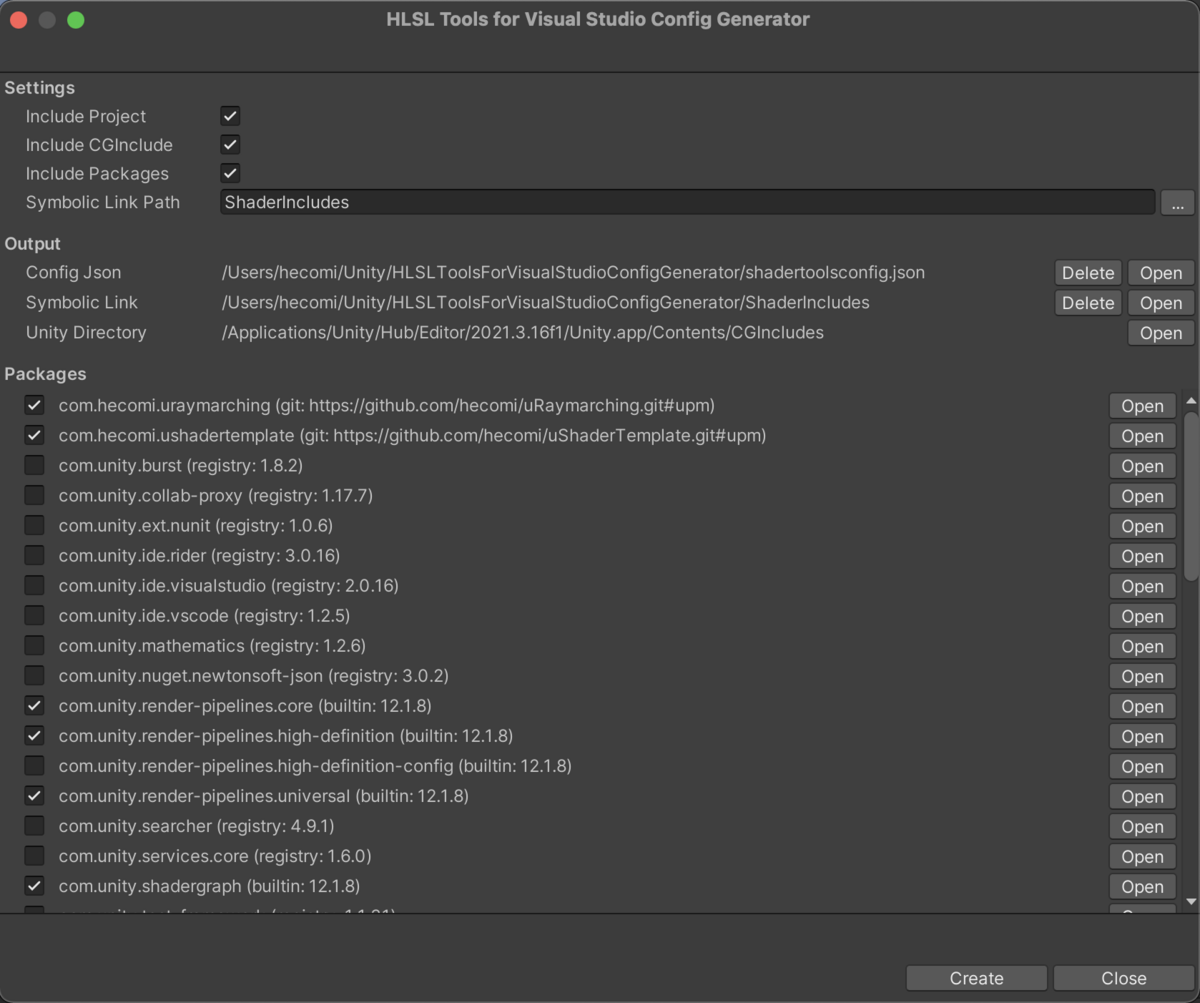1200x1003 pixels.
Task: Uncheck com.unity.render-pipelines.universal package
Action: pos(35,795)
